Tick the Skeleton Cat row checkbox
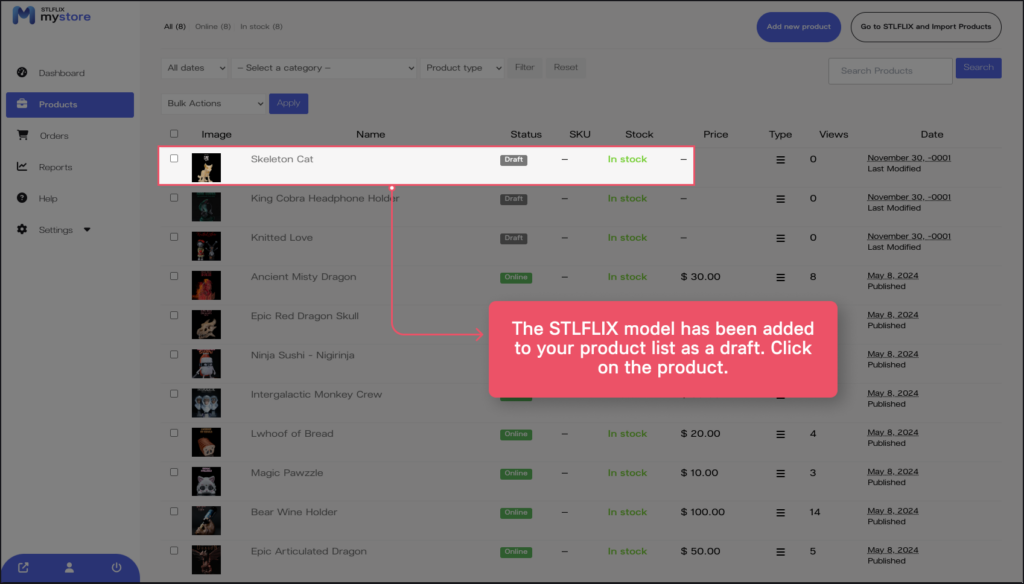This screenshot has height=584, width=1024. [174, 159]
